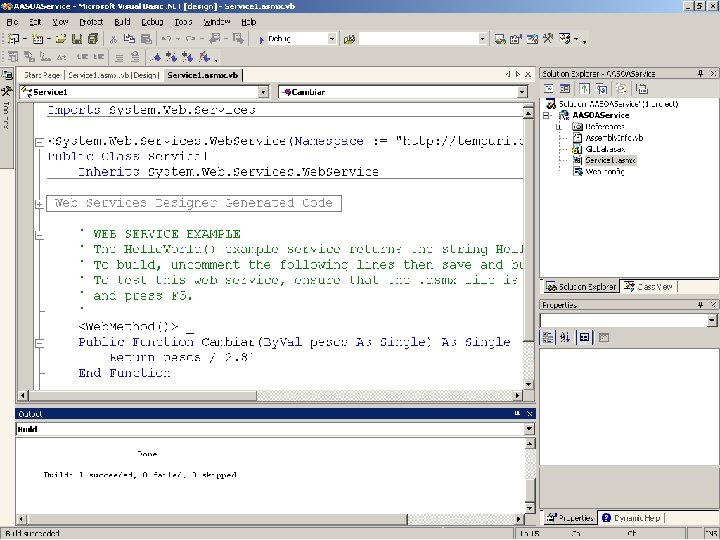Click the Redo arrow icon
The image size is (720, 540).
[x=191, y=39]
